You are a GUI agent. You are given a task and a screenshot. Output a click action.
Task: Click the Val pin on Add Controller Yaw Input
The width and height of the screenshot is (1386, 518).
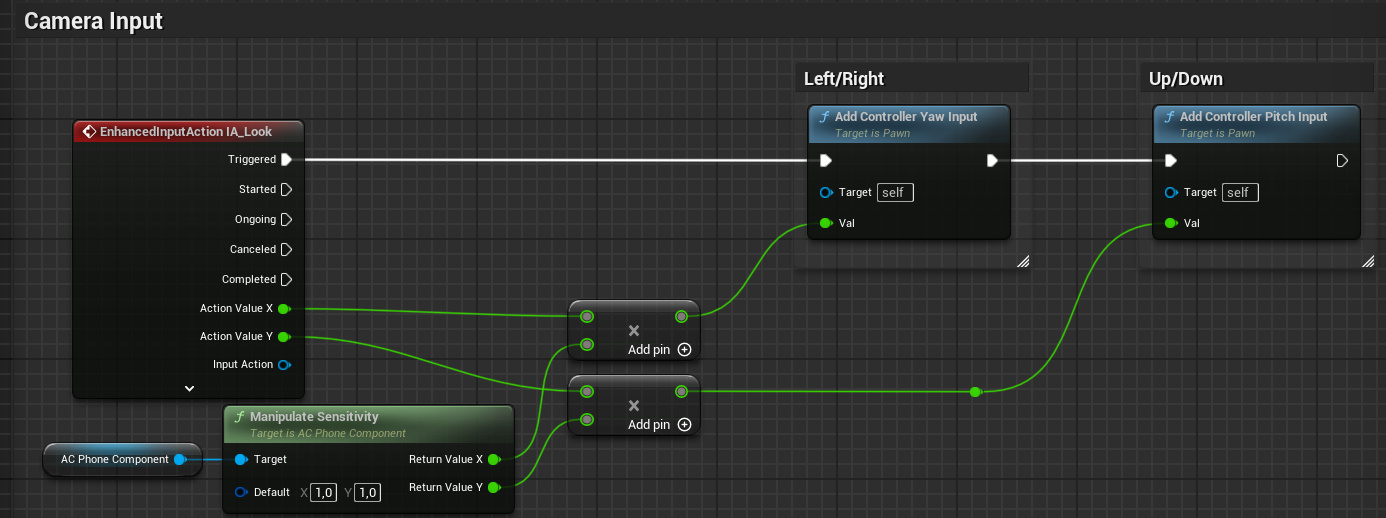[825, 223]
